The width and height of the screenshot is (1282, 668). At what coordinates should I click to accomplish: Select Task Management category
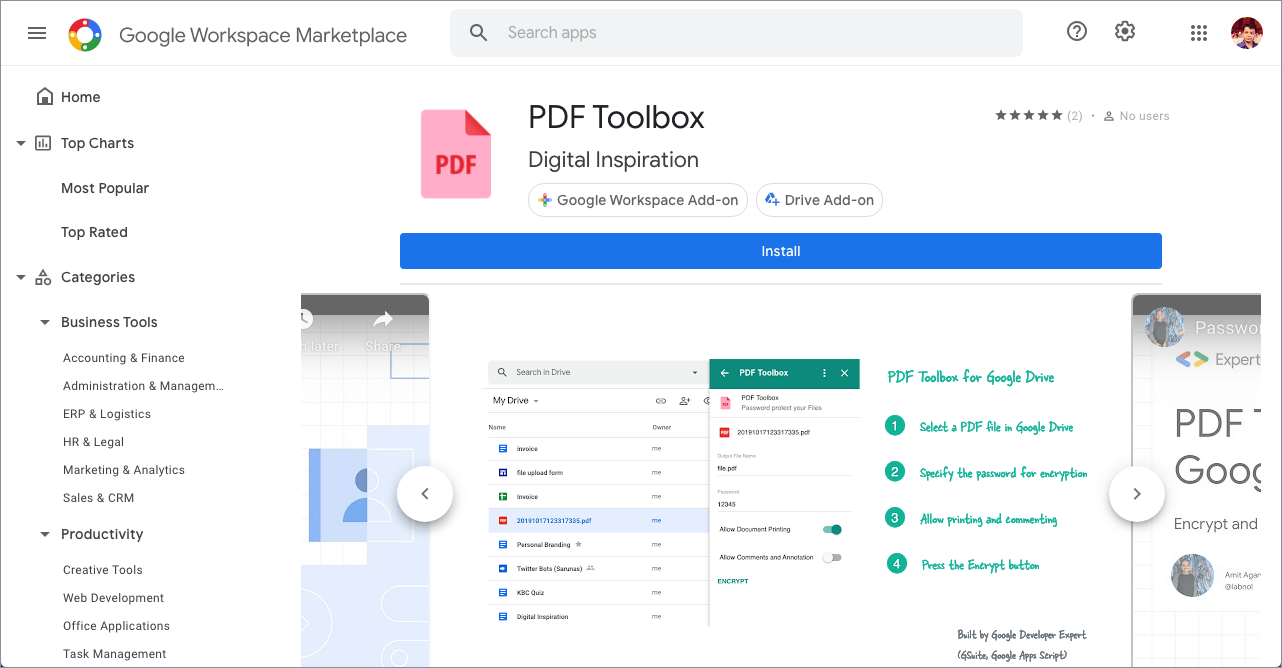click(x=115, y=654)
